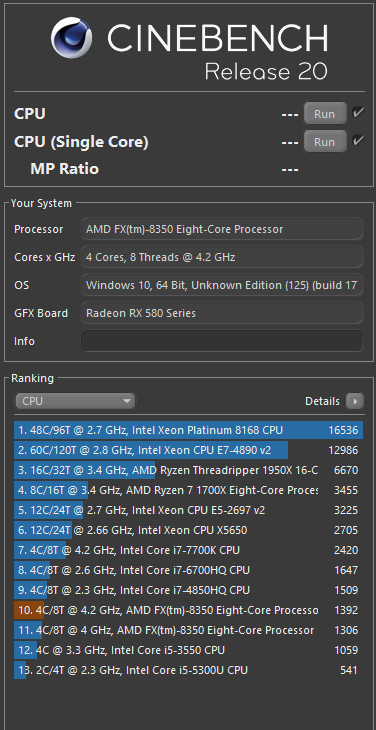This screenshot has height=730, width=376.
Task: Select the Processor name field
Action: tap(222, 229)
